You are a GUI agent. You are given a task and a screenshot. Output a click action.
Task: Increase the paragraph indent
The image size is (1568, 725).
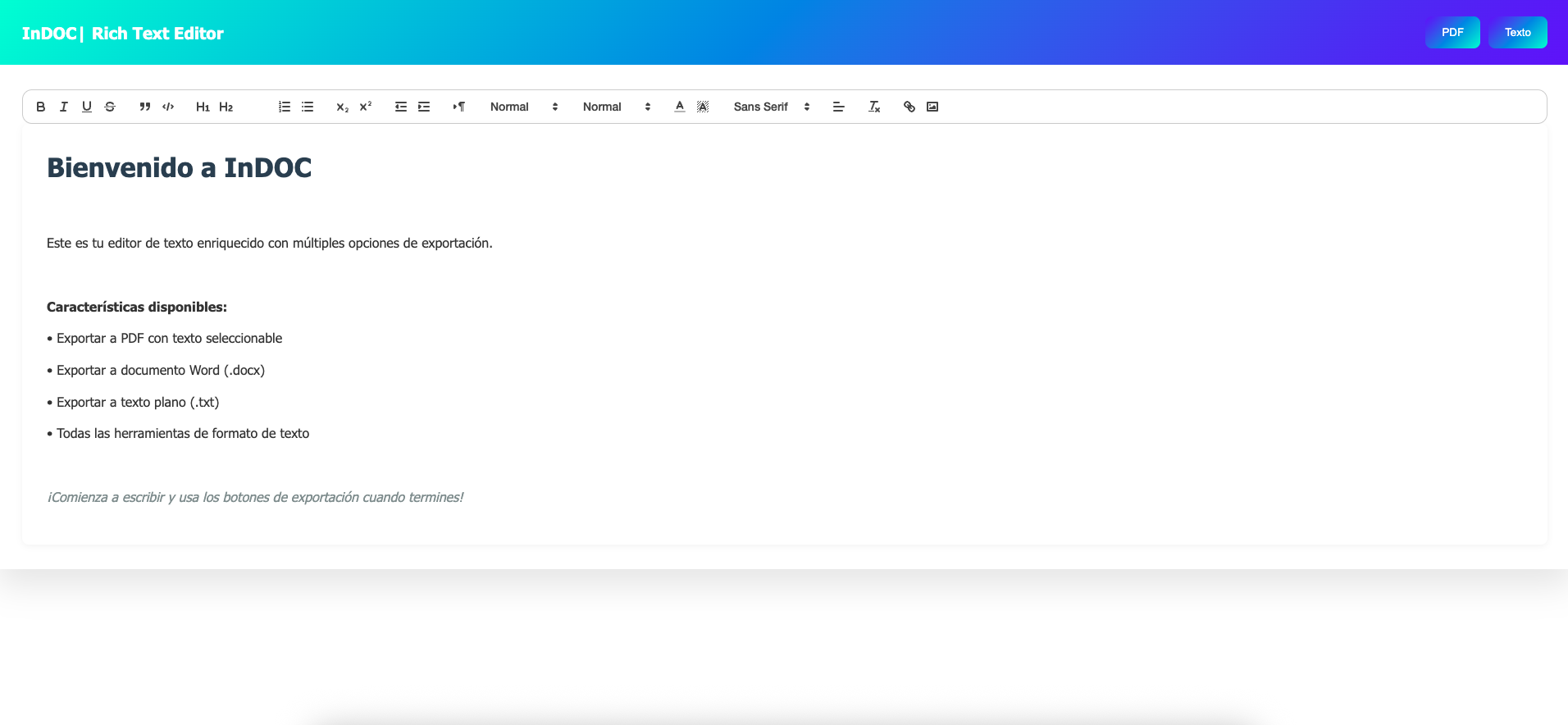424,107
